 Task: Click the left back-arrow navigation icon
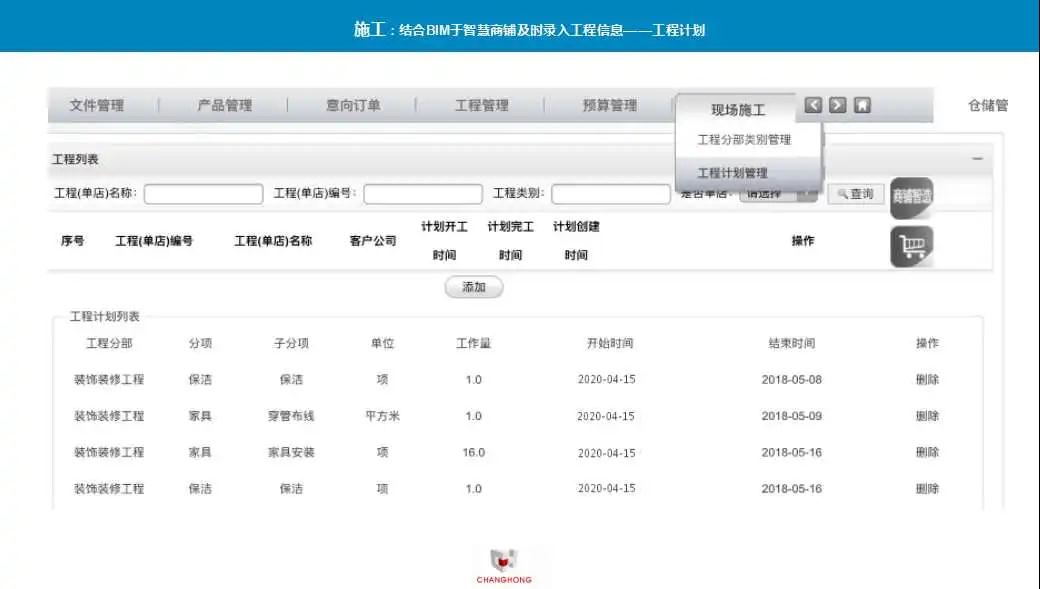[813, 105]
